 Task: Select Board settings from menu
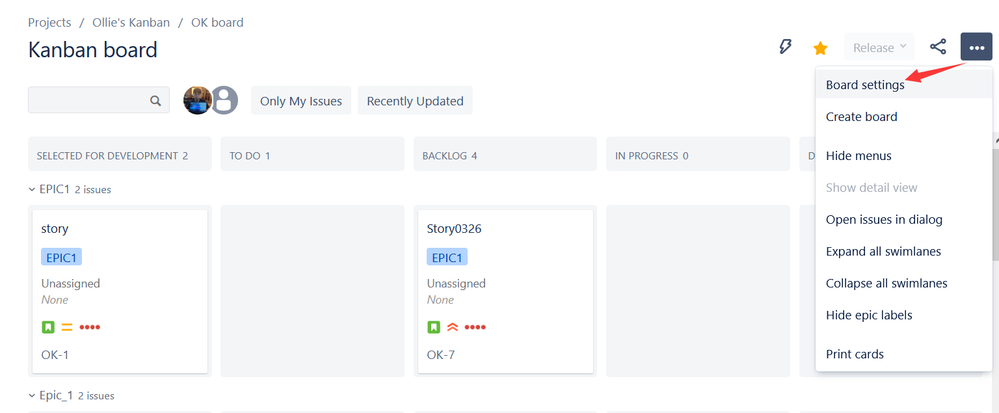tap(903, 85)
